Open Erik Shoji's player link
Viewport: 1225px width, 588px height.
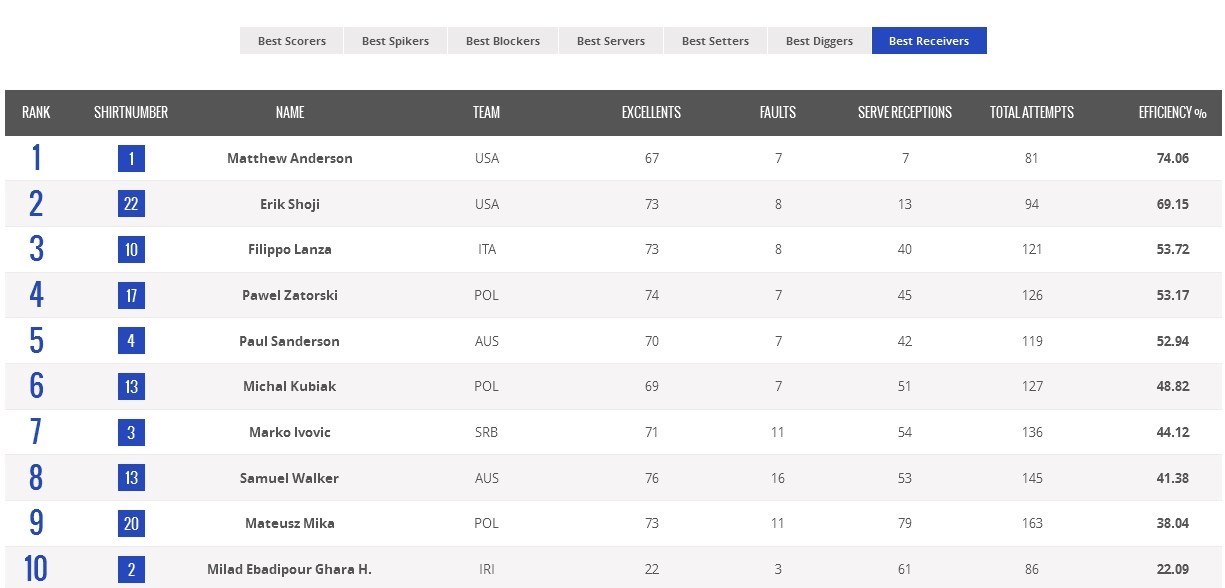(289, 204)
